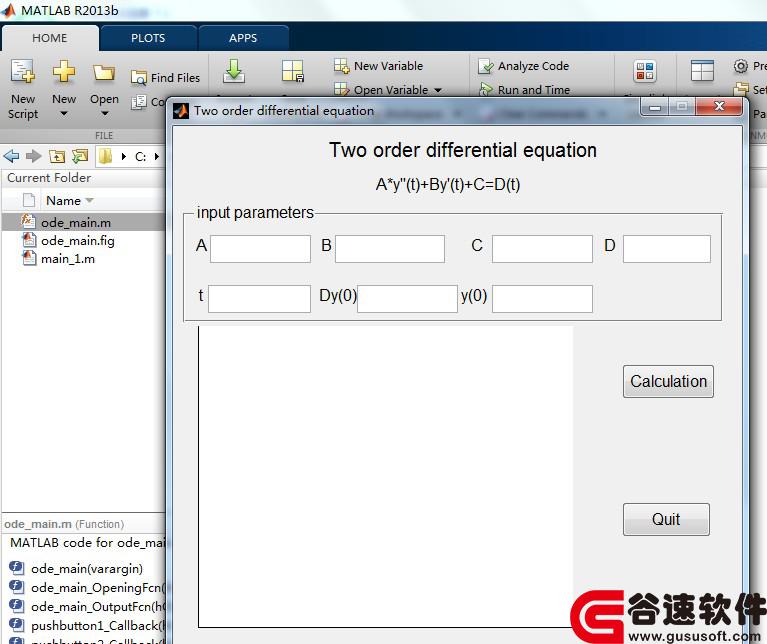Expand the New dropdown arrow
Image resolution: width=767 pixels, height=644 pixels.
[64, 114]
